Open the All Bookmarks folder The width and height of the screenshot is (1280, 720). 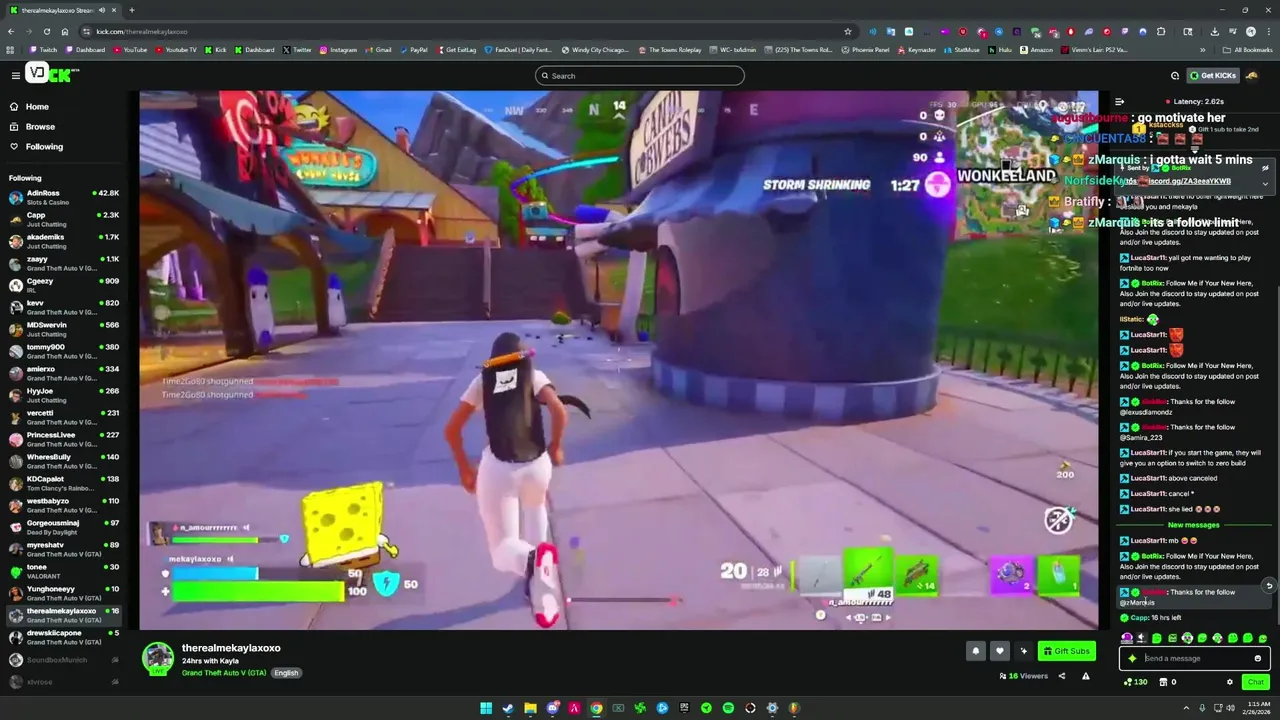pos(1248,49)
